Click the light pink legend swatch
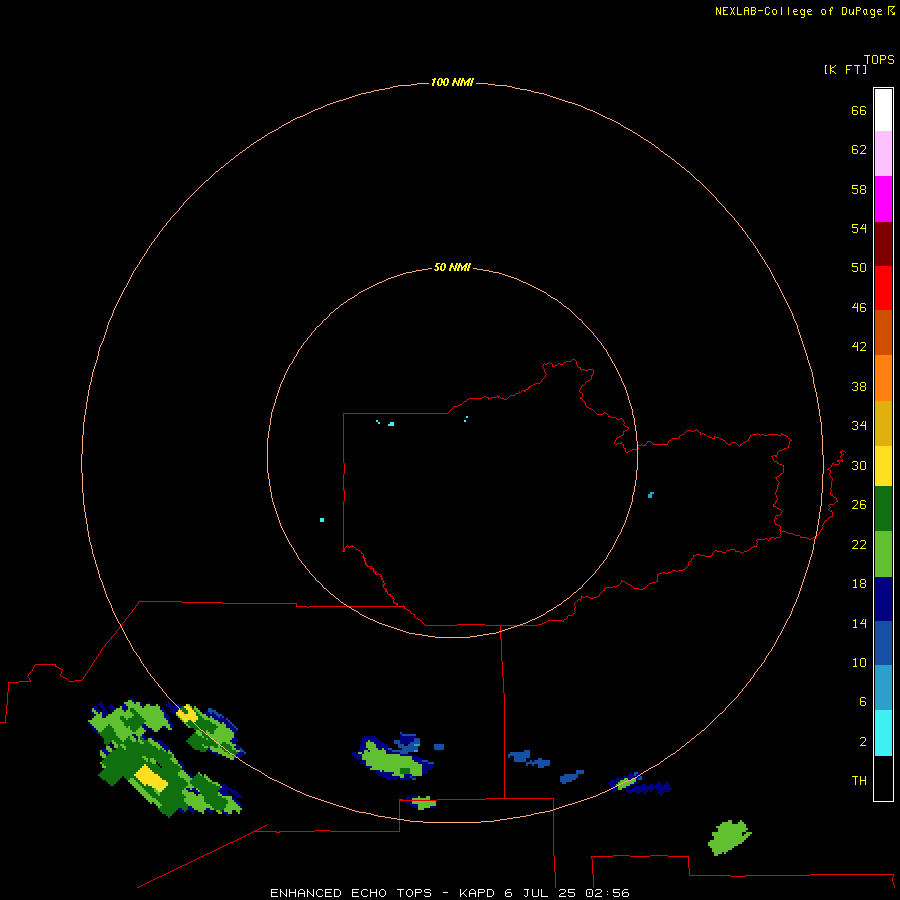This screenshot has width=900, height=900. 883,154
